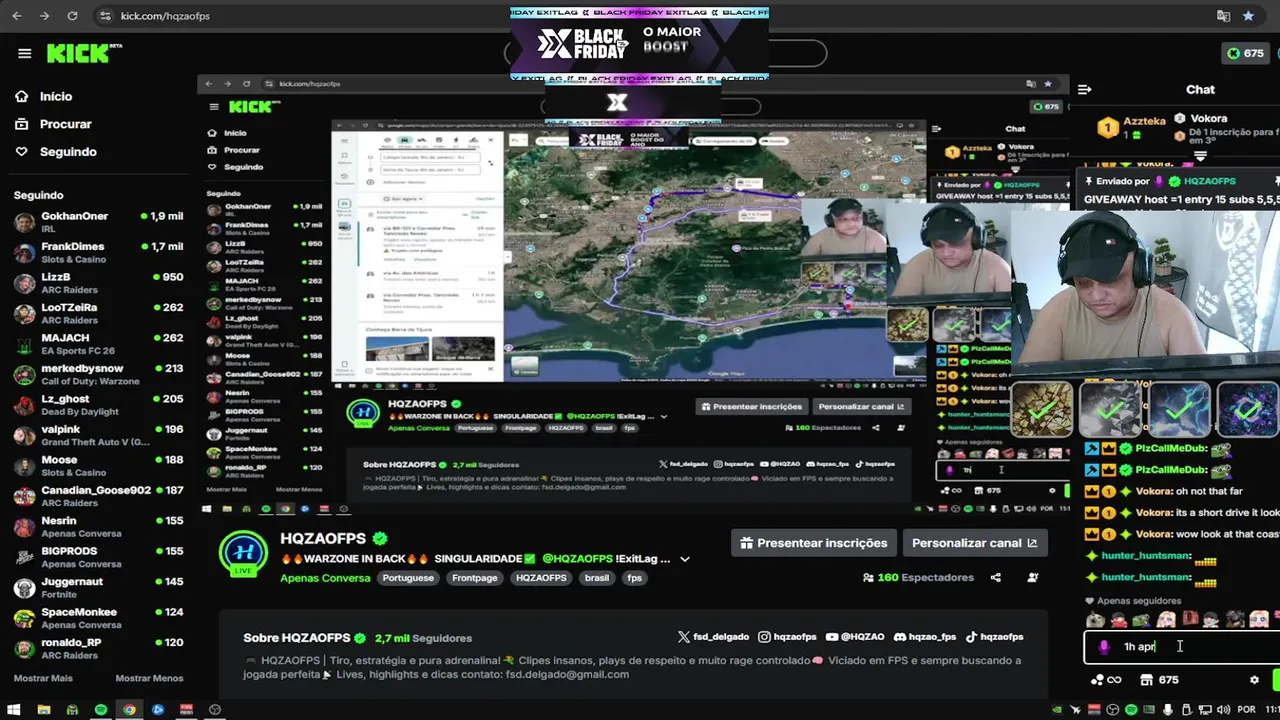Open chat settings gear icon
The height and width of the screenshot is (720, 1280).
[1254, 680]
